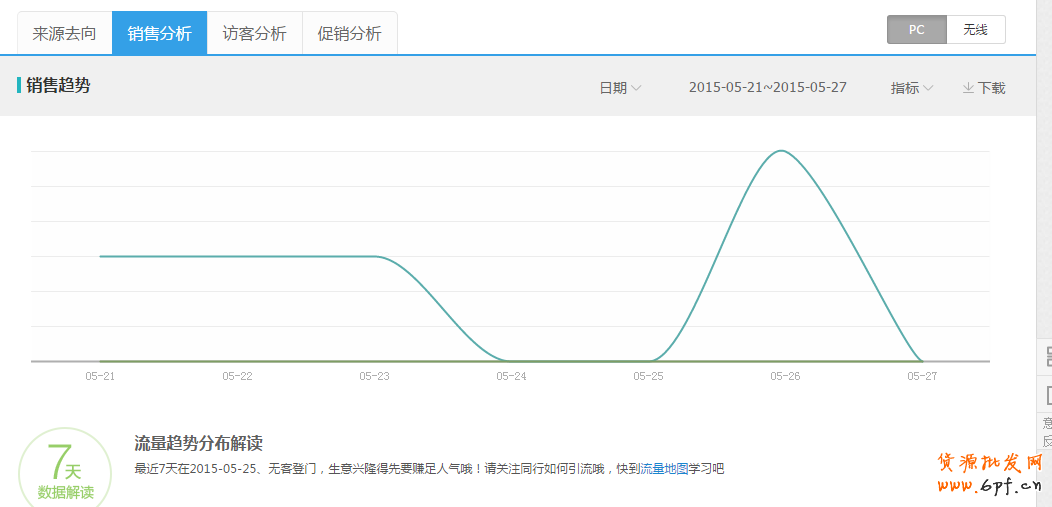Select the 销售分析 tab
The width and height of the screenshot is (1052, 507).
click(x=159, y=34)
